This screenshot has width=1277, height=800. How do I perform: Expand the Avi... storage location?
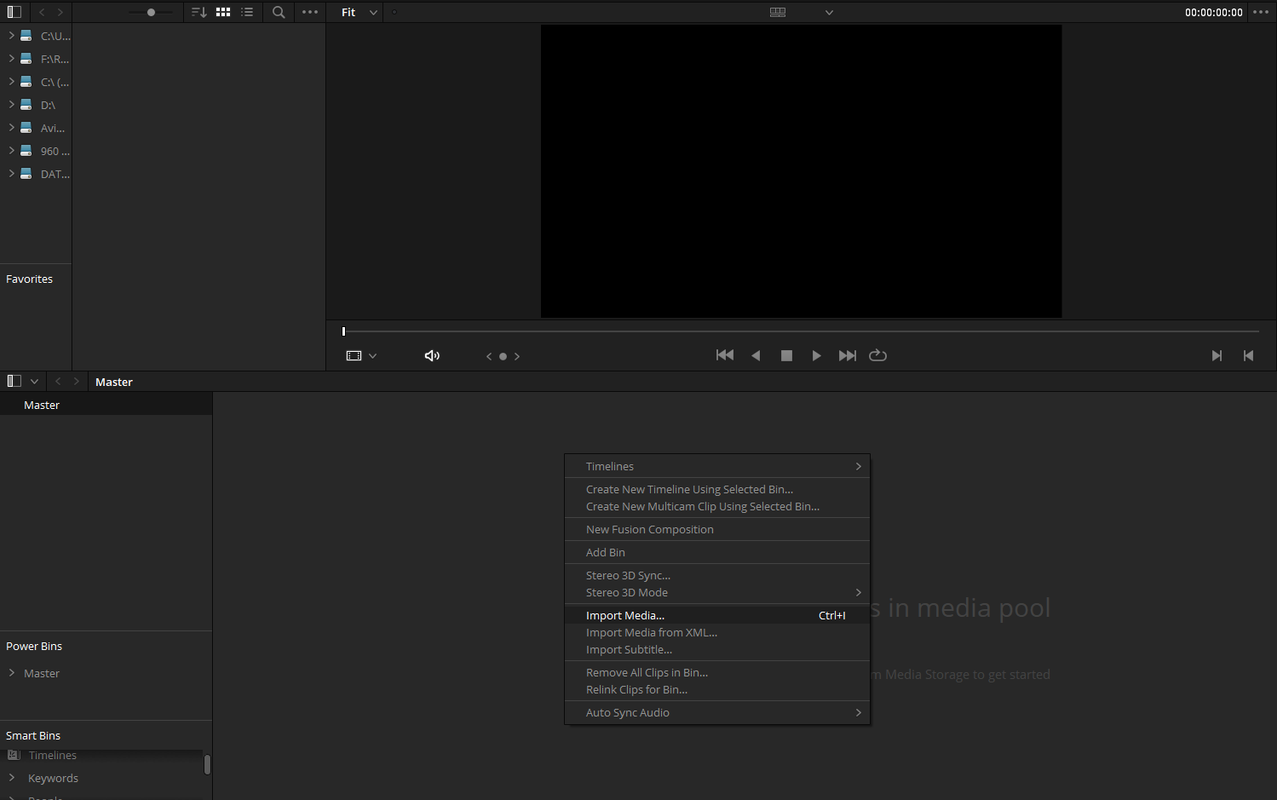(11, 127)
